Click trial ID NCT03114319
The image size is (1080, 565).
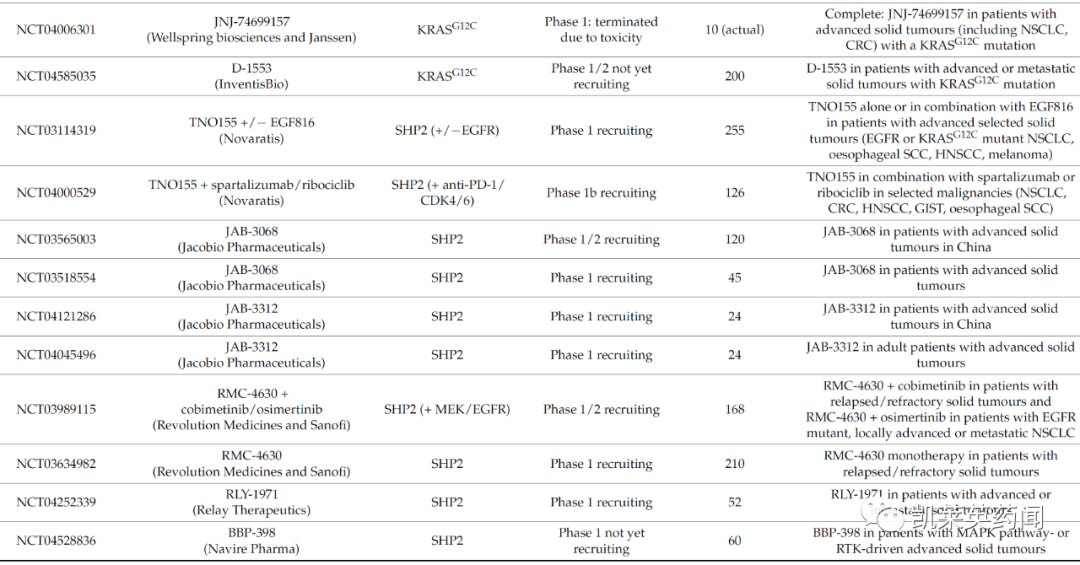click(56, 130)
